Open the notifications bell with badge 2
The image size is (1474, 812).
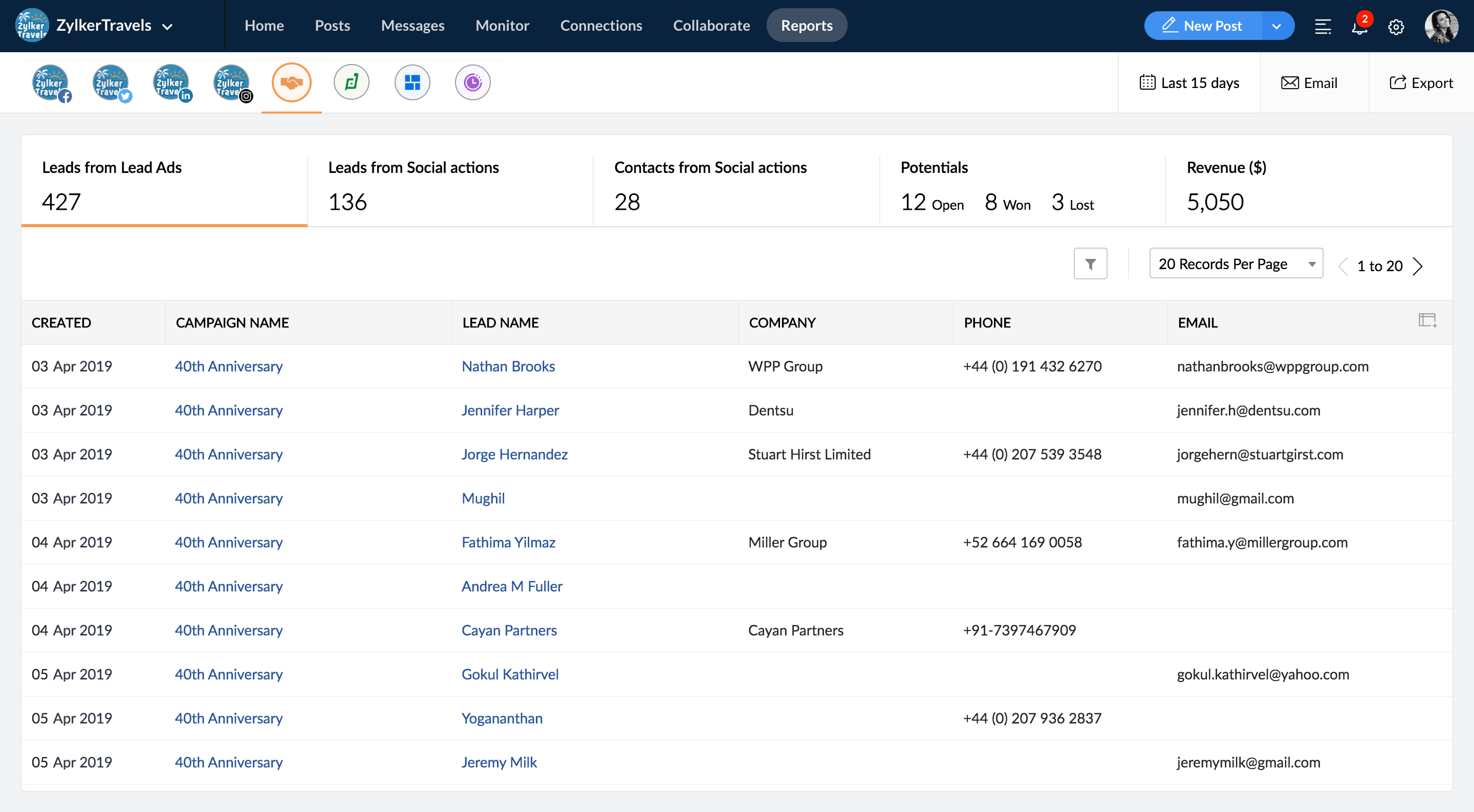(1359, 26)
